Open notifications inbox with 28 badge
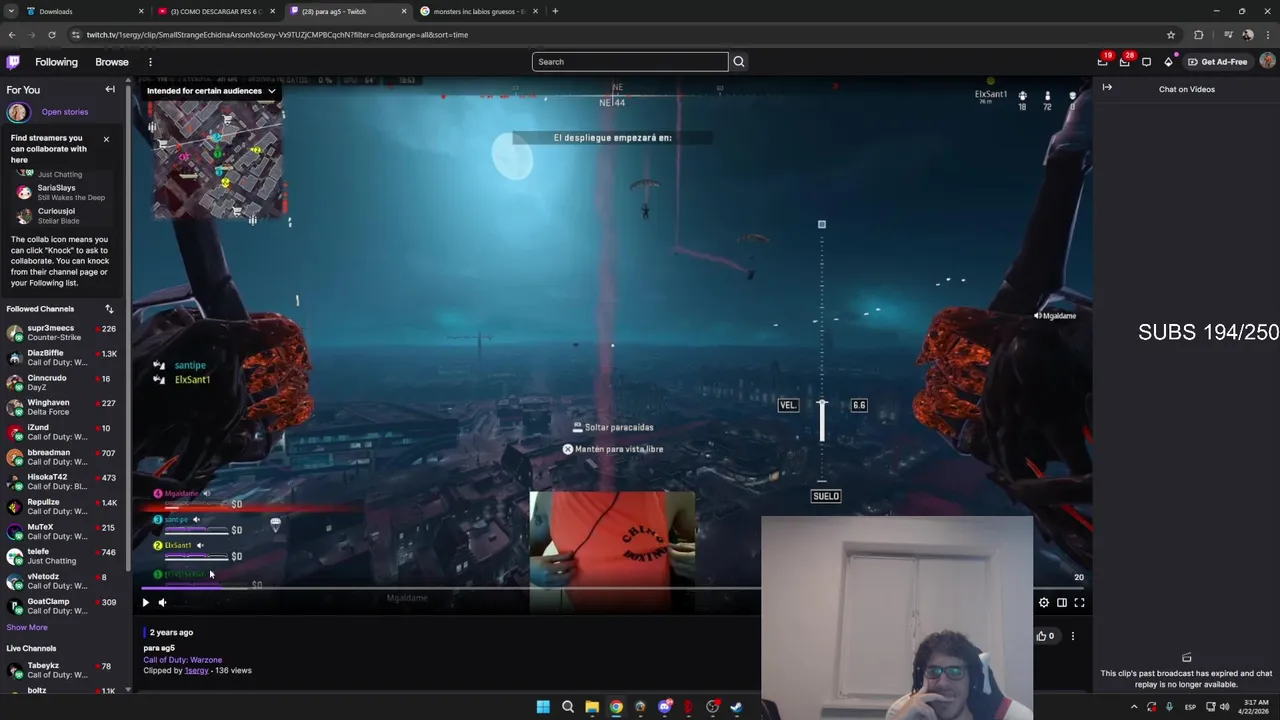The height and width of the screenshot is (720, 1280). click(1124, 62)
